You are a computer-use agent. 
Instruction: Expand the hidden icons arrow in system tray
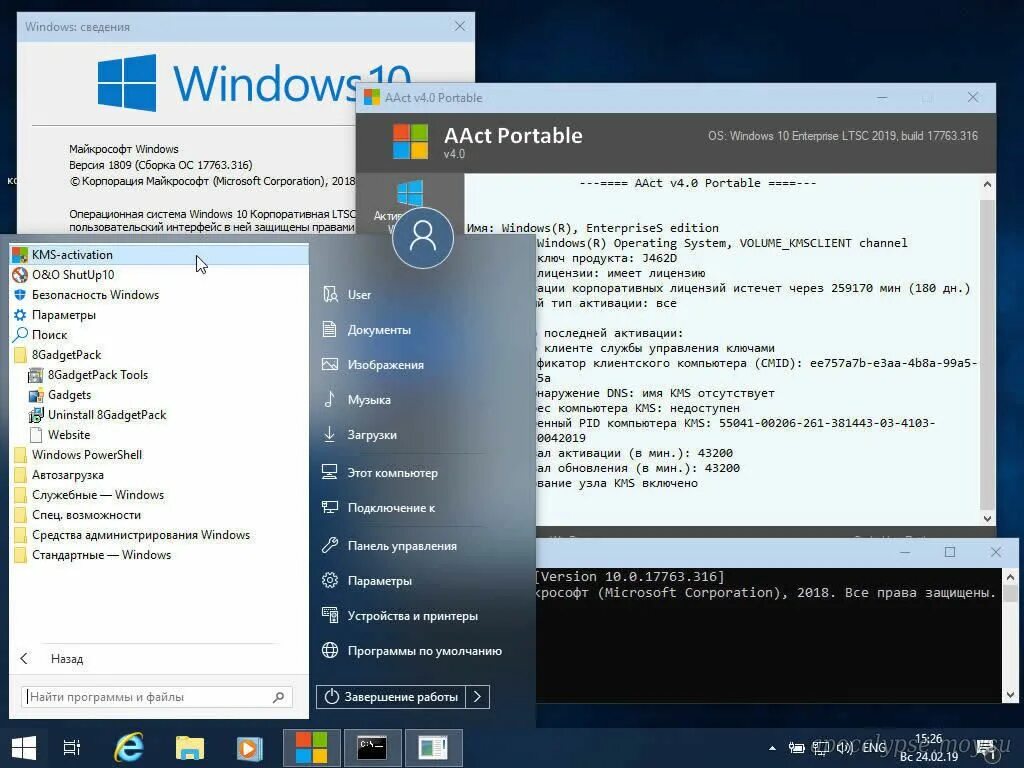pyautogui.click(x=770, y=747)
